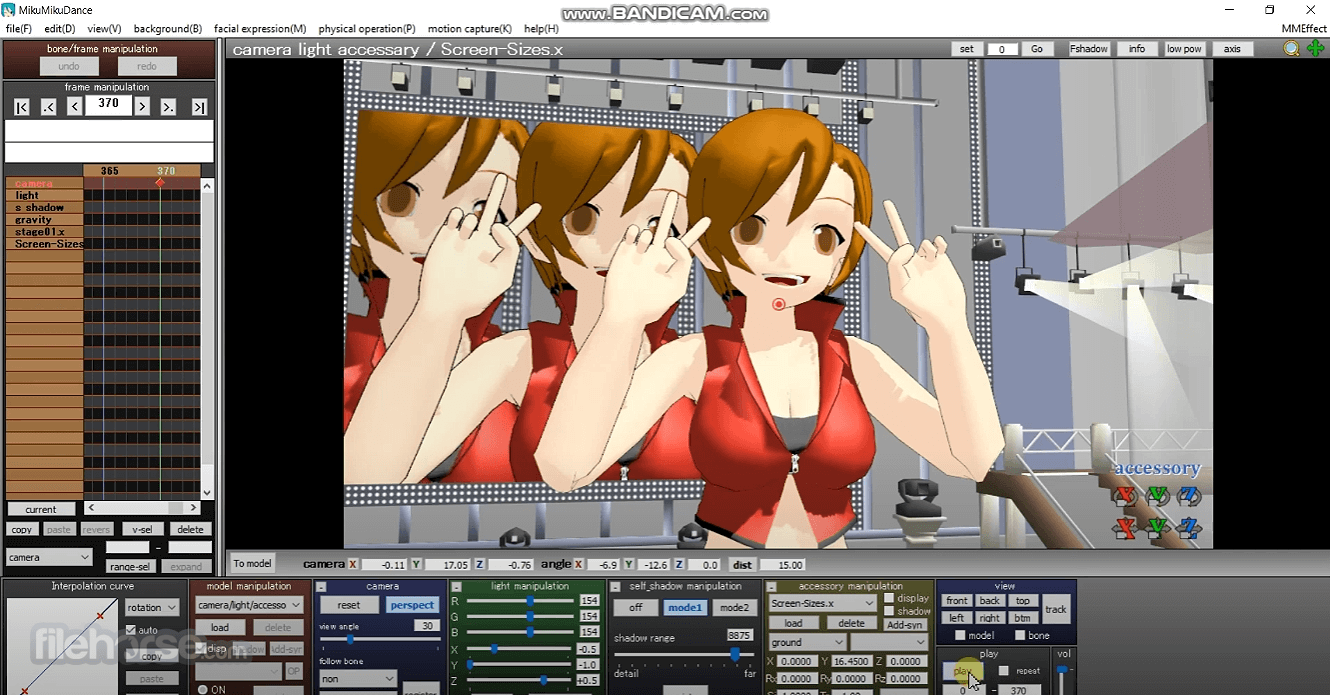Jump to the first frame button
This screenshot has width=1330, height=695.
click(22, 107)
